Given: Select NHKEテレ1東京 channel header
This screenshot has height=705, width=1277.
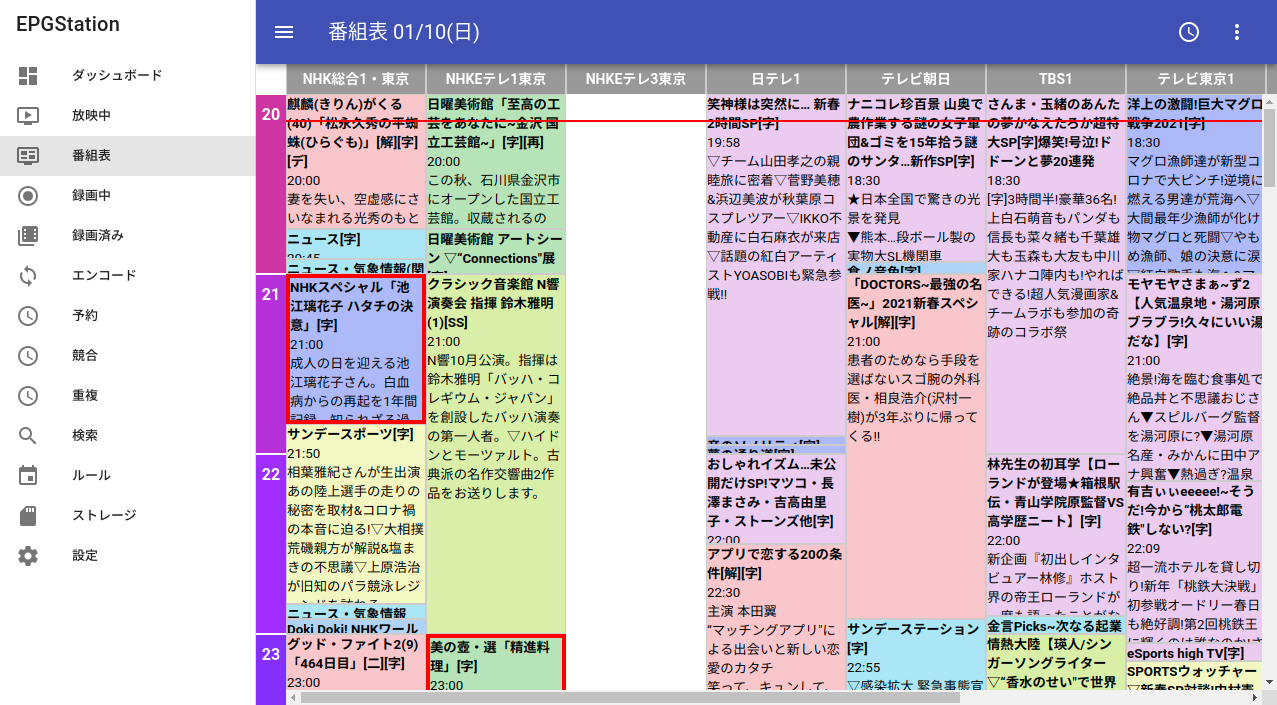Looking at the screenshot, I should [496, 79].
